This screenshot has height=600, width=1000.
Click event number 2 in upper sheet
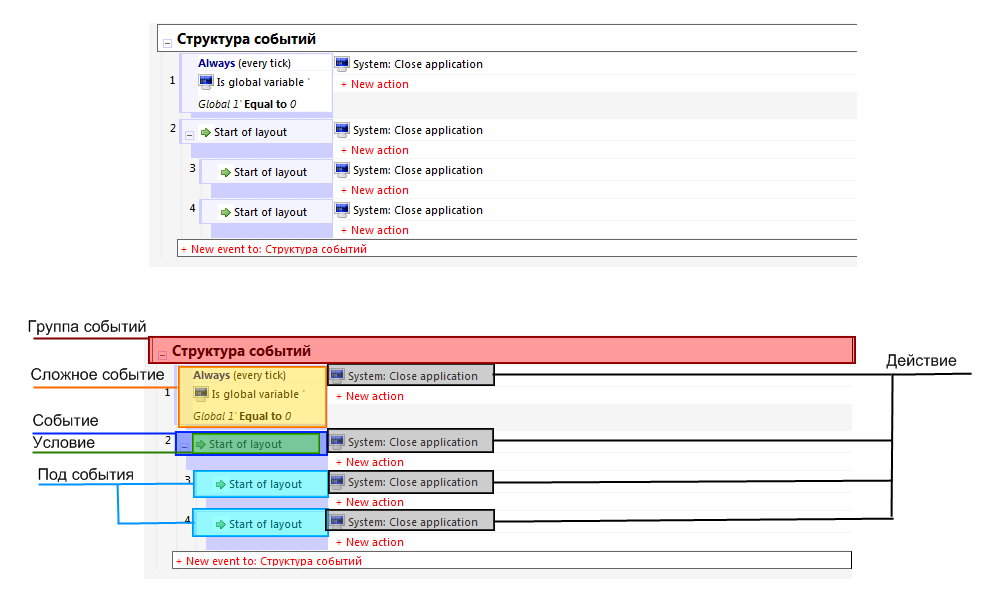click(x=173, y=128)
